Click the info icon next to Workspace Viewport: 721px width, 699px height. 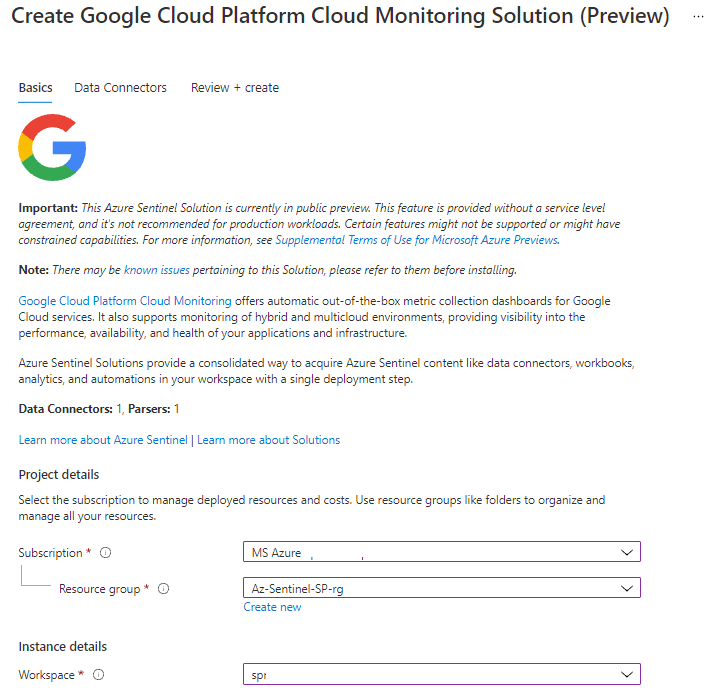pos(96,675)
